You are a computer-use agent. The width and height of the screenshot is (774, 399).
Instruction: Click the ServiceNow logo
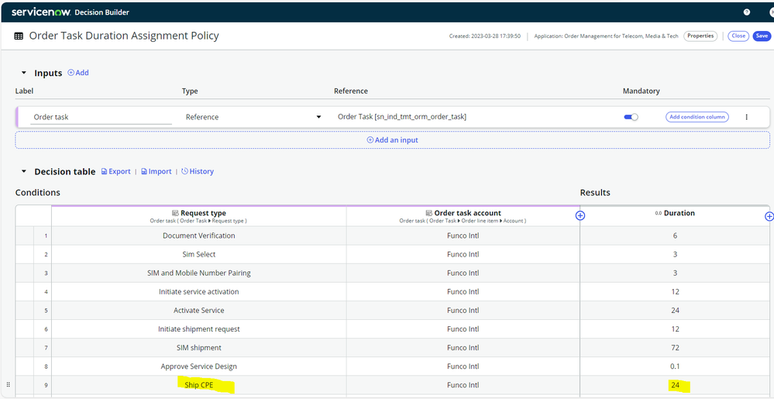41,12
